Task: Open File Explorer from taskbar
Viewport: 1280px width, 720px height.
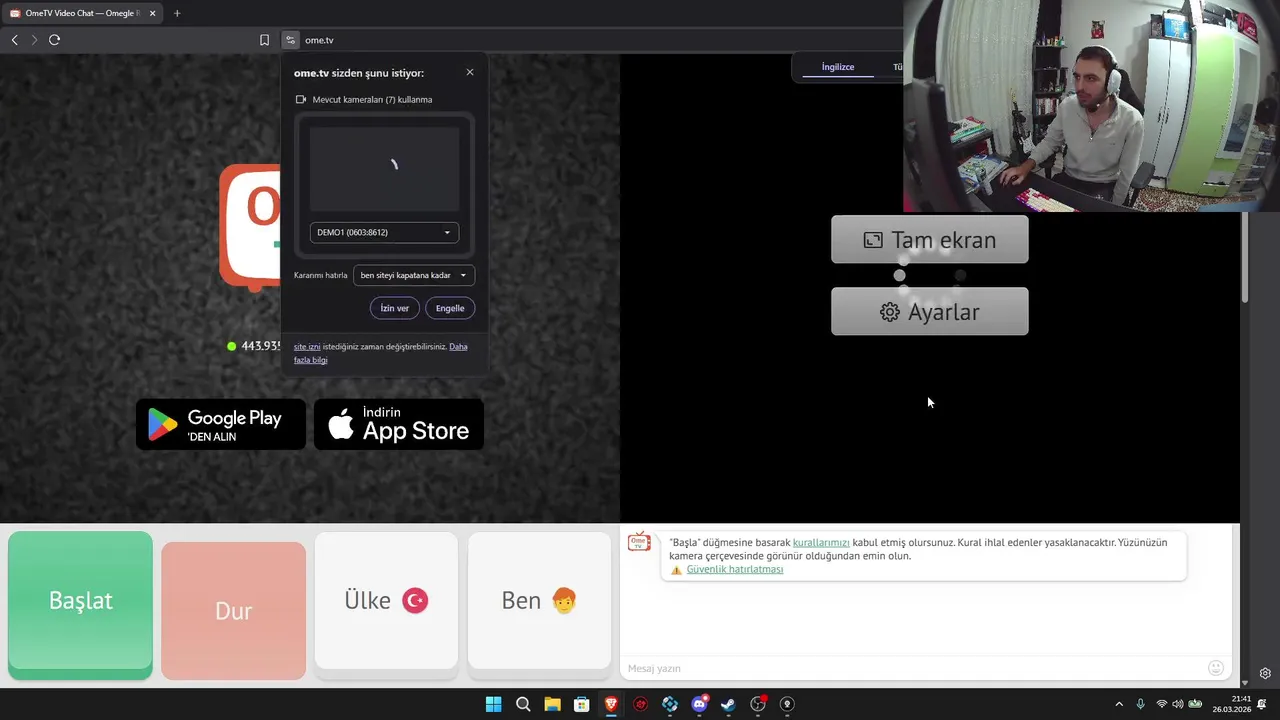Action: pos(552,704)
